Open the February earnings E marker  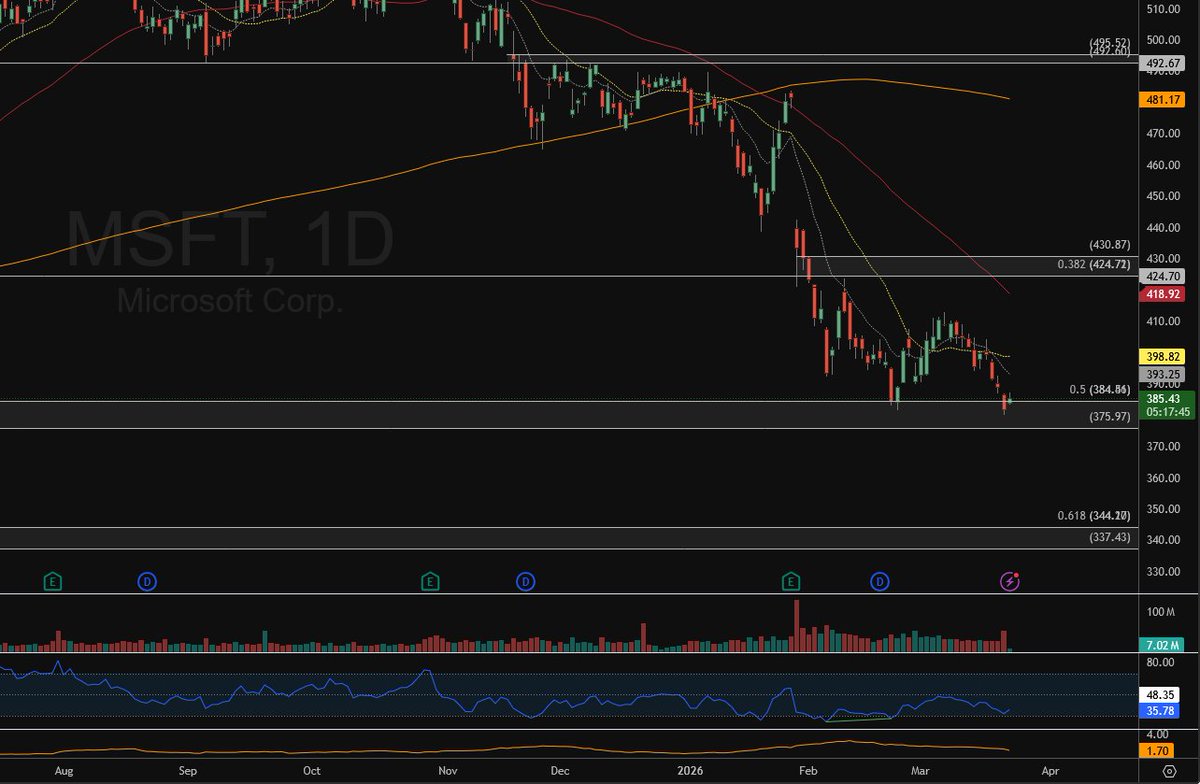click(791, 580)
